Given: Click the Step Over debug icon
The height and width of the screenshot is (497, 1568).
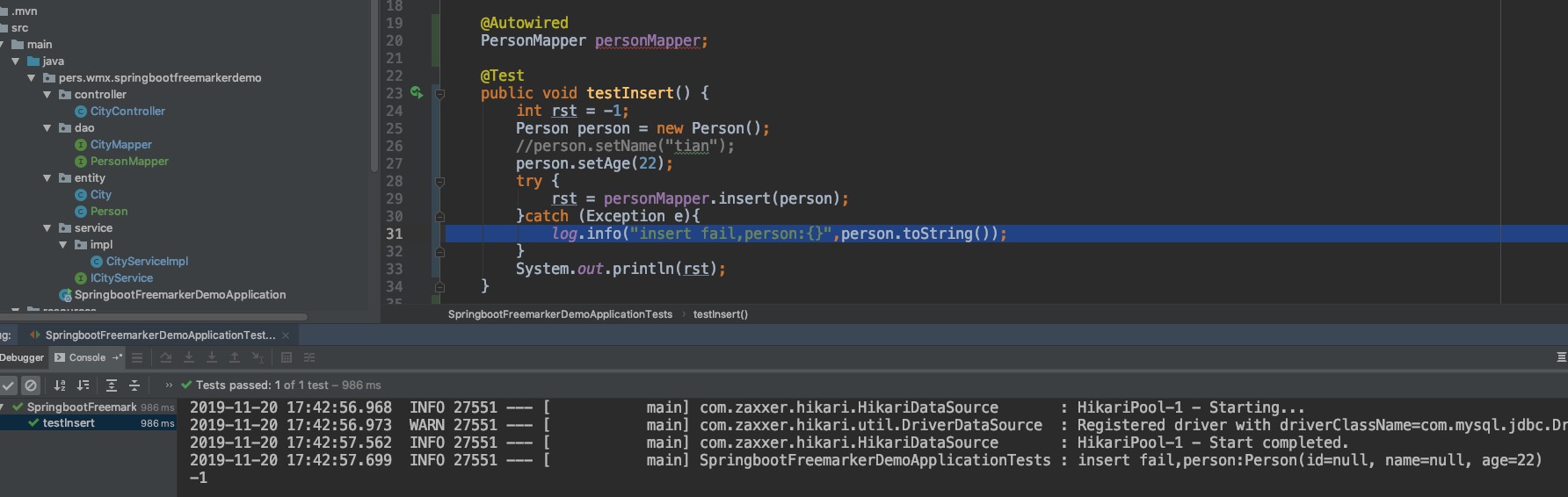Looking at the screenshot, I should click(166, 357).
